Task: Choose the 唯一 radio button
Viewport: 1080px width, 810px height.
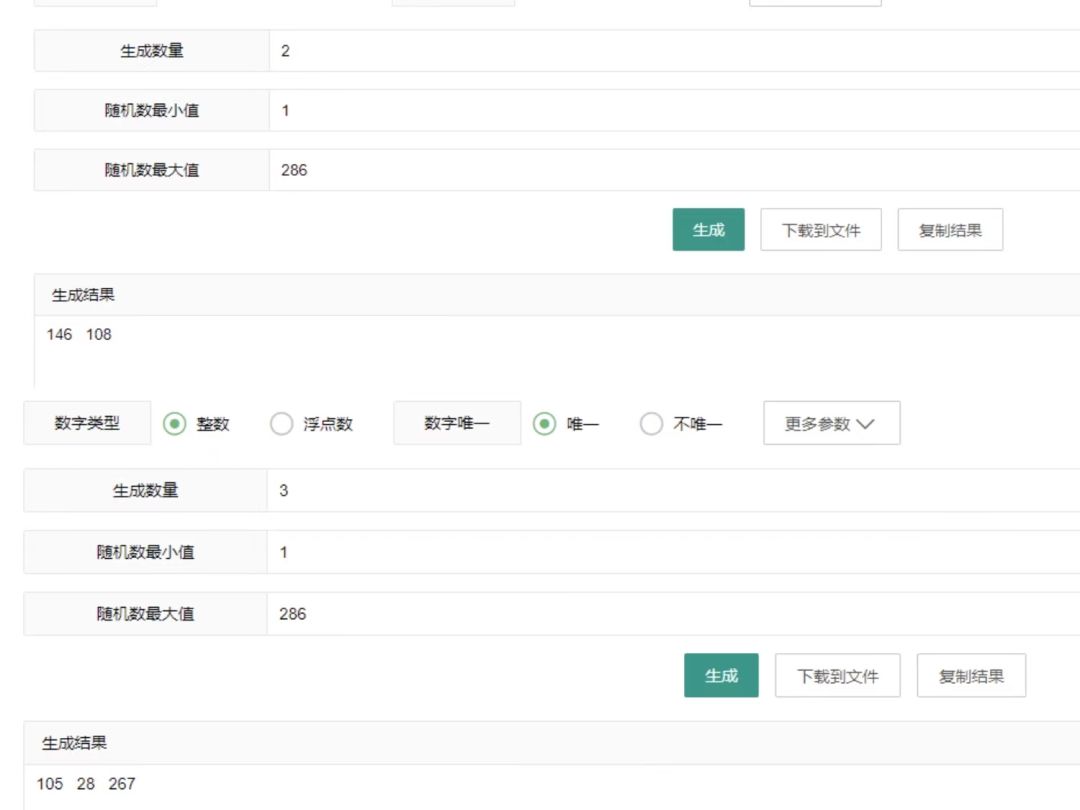Action: 544,424
